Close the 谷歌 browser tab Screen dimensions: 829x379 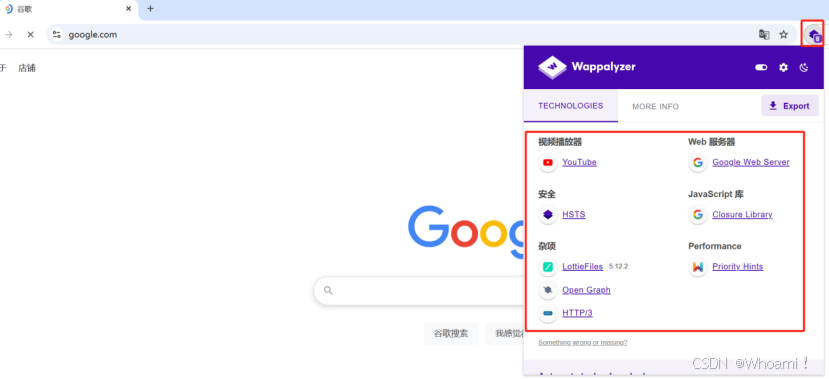coord(128,8)
